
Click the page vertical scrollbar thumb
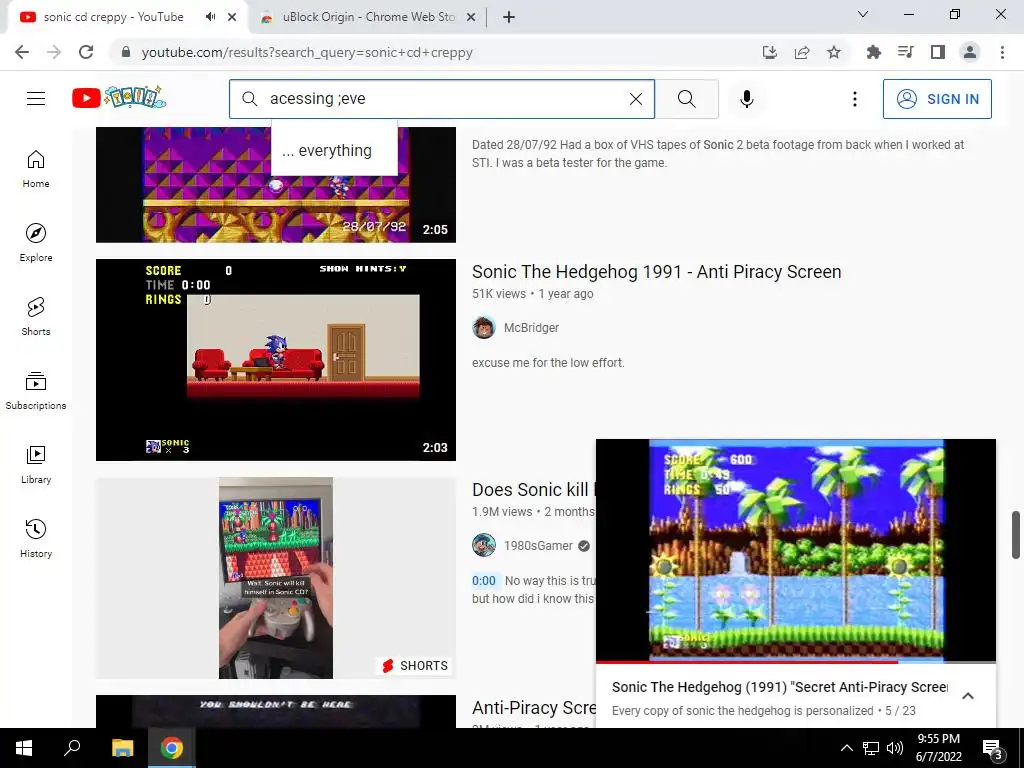(1016, 535)
